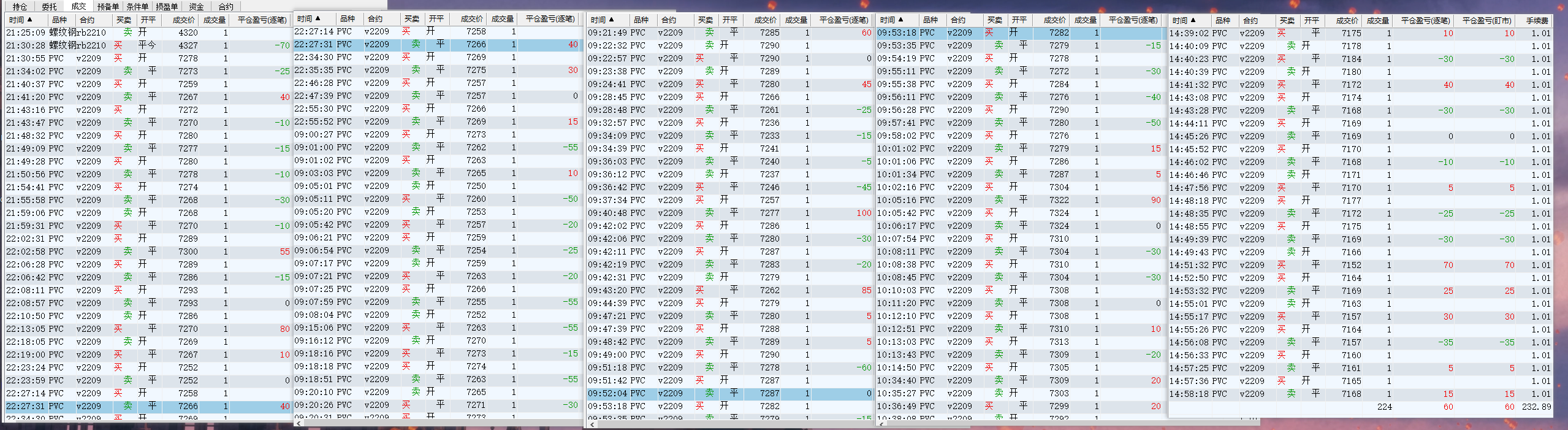Open the 合约 tab
Viewport: 1568px width, 430px height.
(x=226, y=7)
